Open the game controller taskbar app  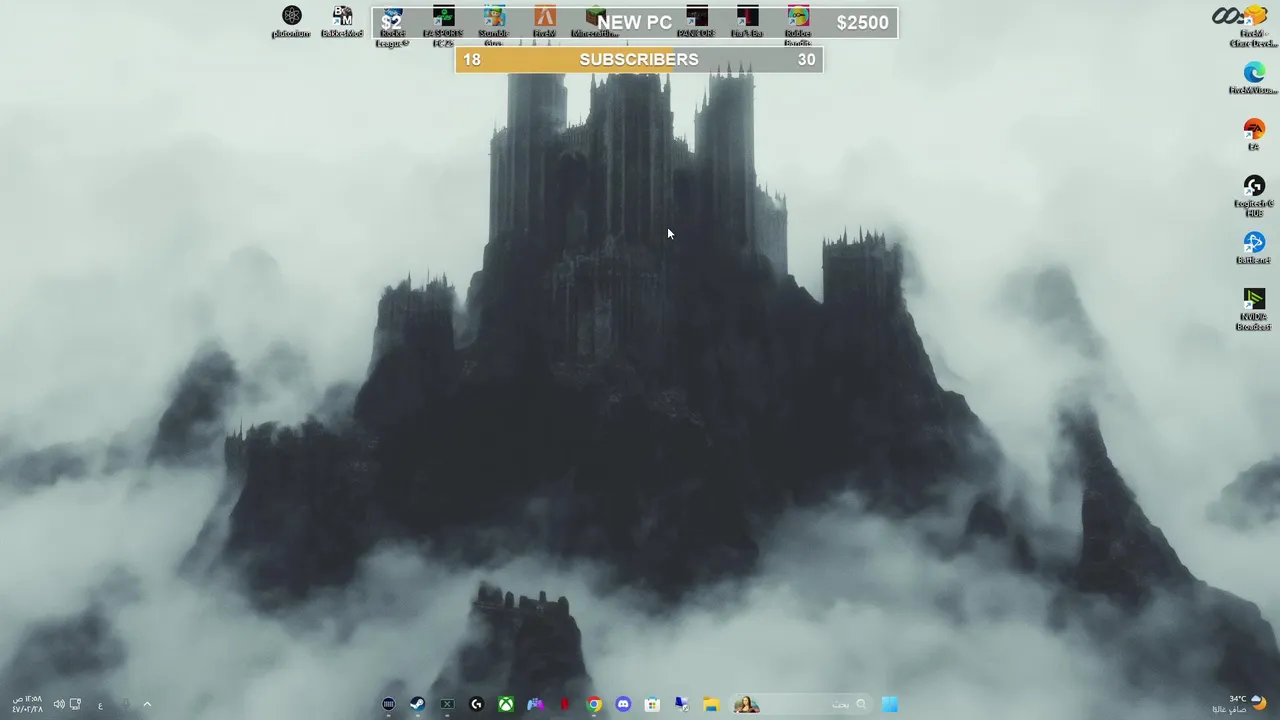(x=535, y=704)
